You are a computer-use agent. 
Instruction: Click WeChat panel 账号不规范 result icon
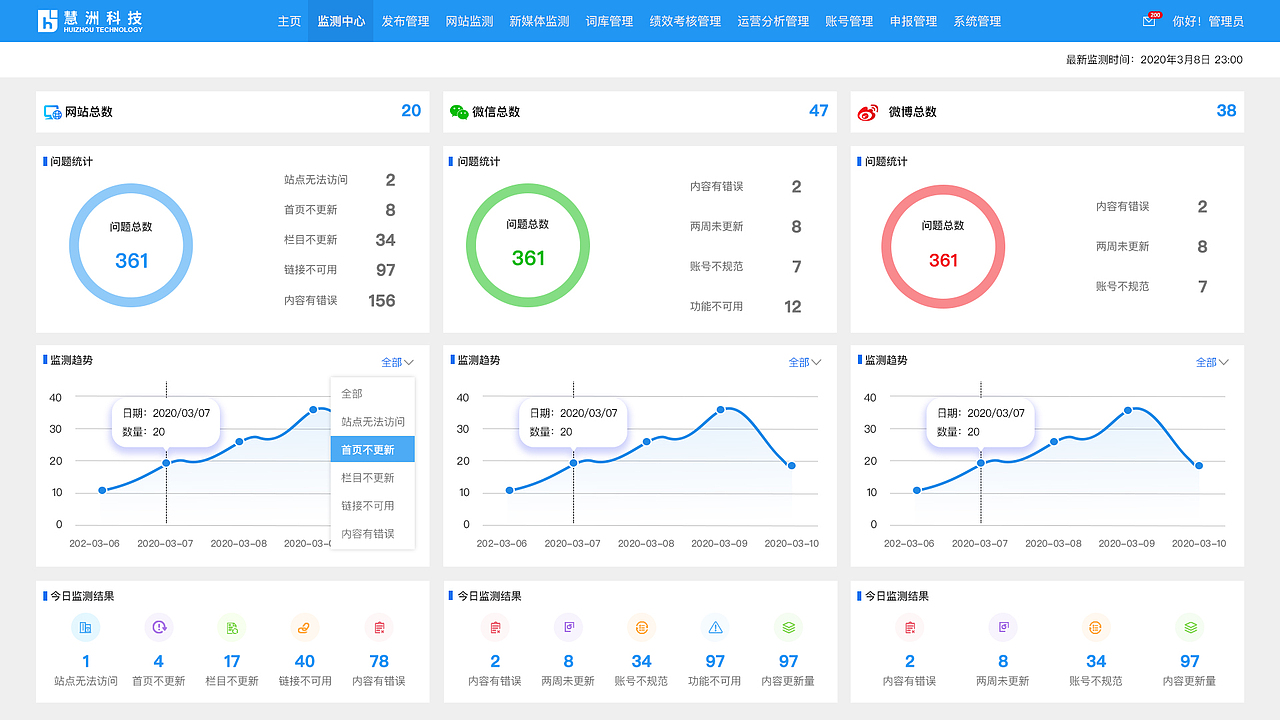tap(642, 627)
